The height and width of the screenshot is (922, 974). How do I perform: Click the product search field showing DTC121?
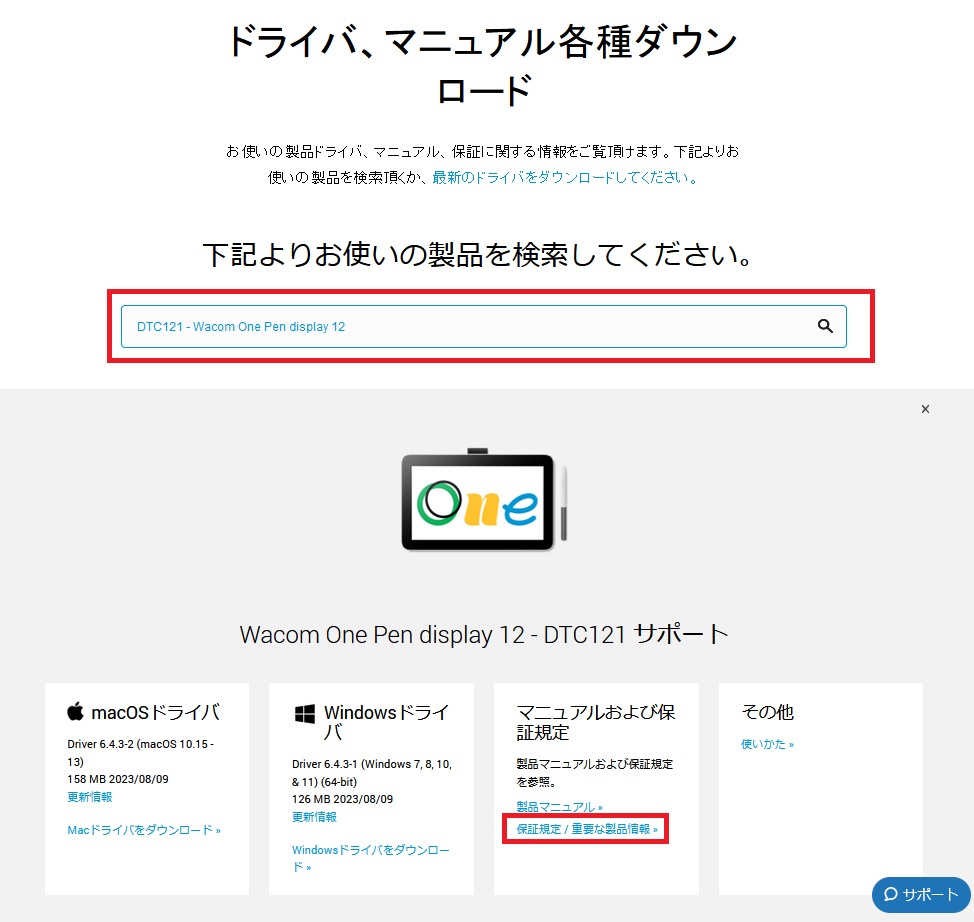483,326
